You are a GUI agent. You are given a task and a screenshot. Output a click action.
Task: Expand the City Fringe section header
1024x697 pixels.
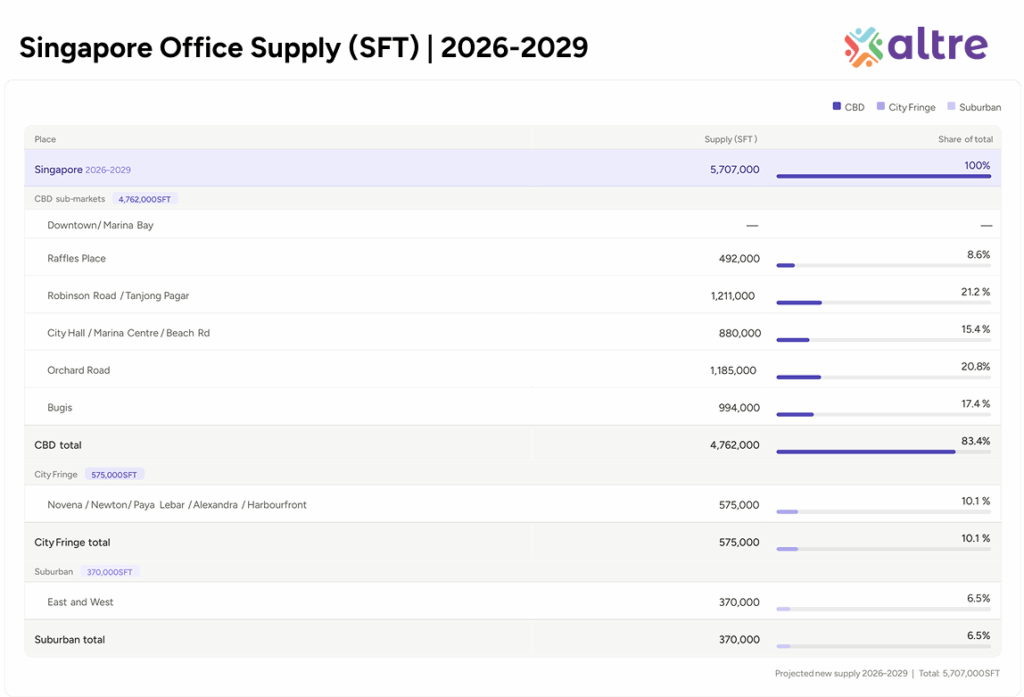tap(55, 474)
